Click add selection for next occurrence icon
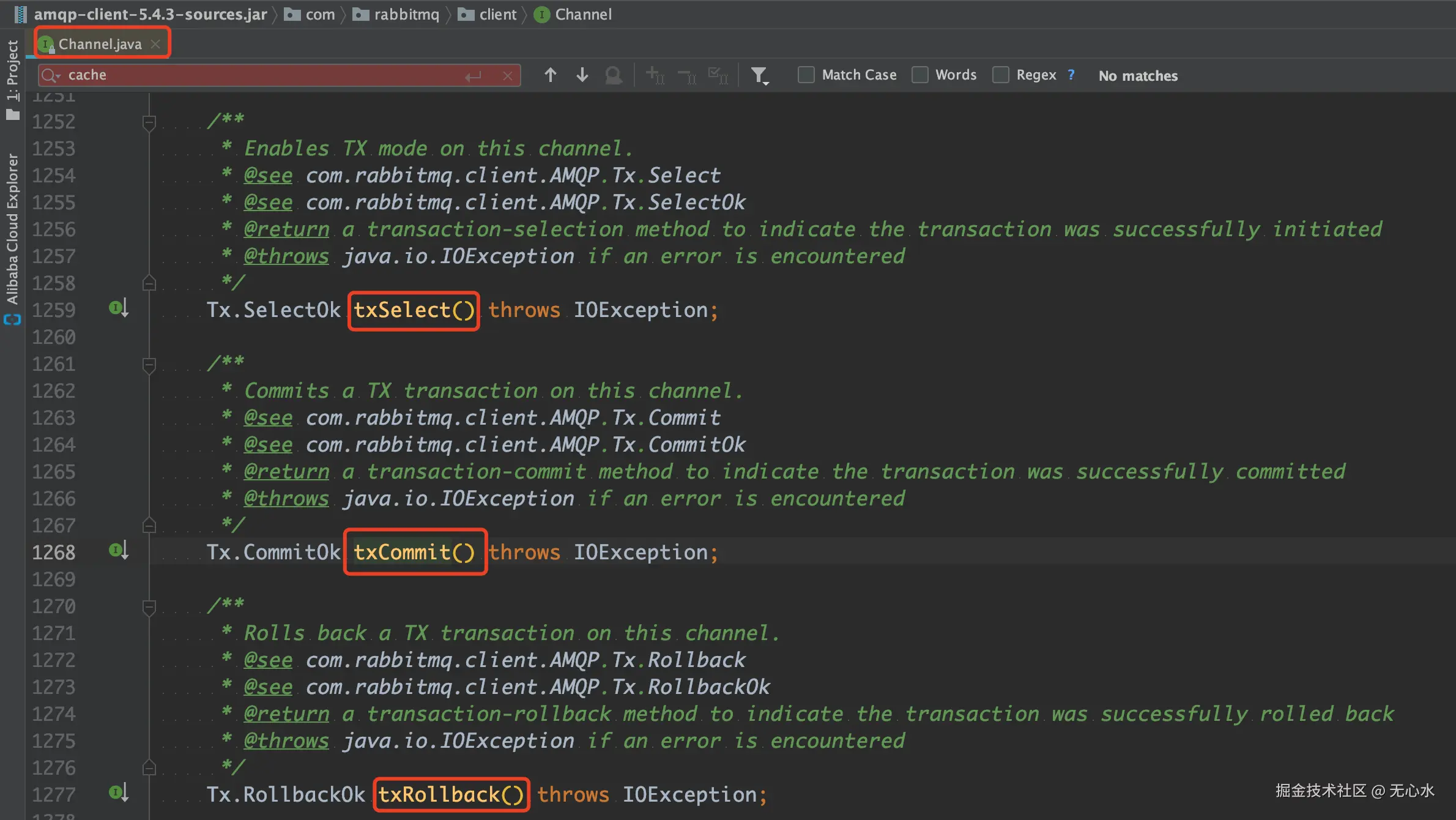This screenshot has height=820, width=1456. [655, 75]
